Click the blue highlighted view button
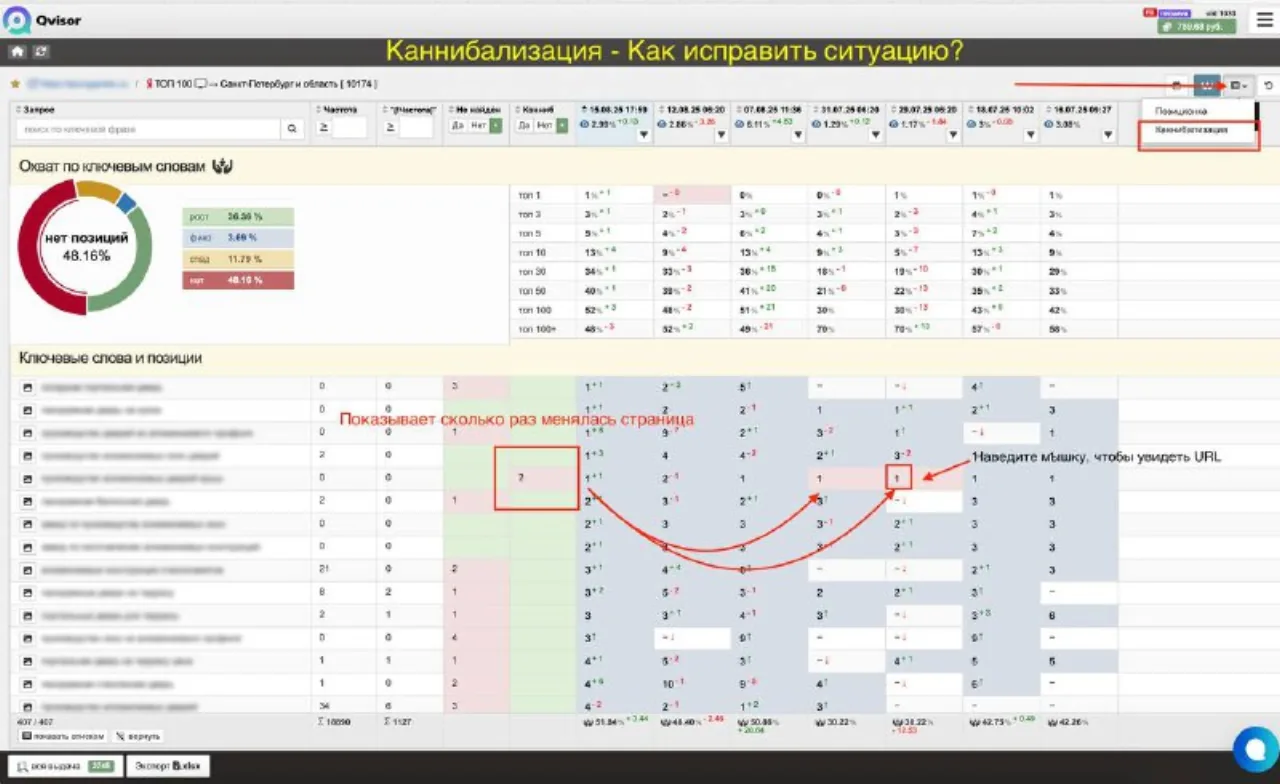Screen dimensions: 1280x784 click(1206, 86)
